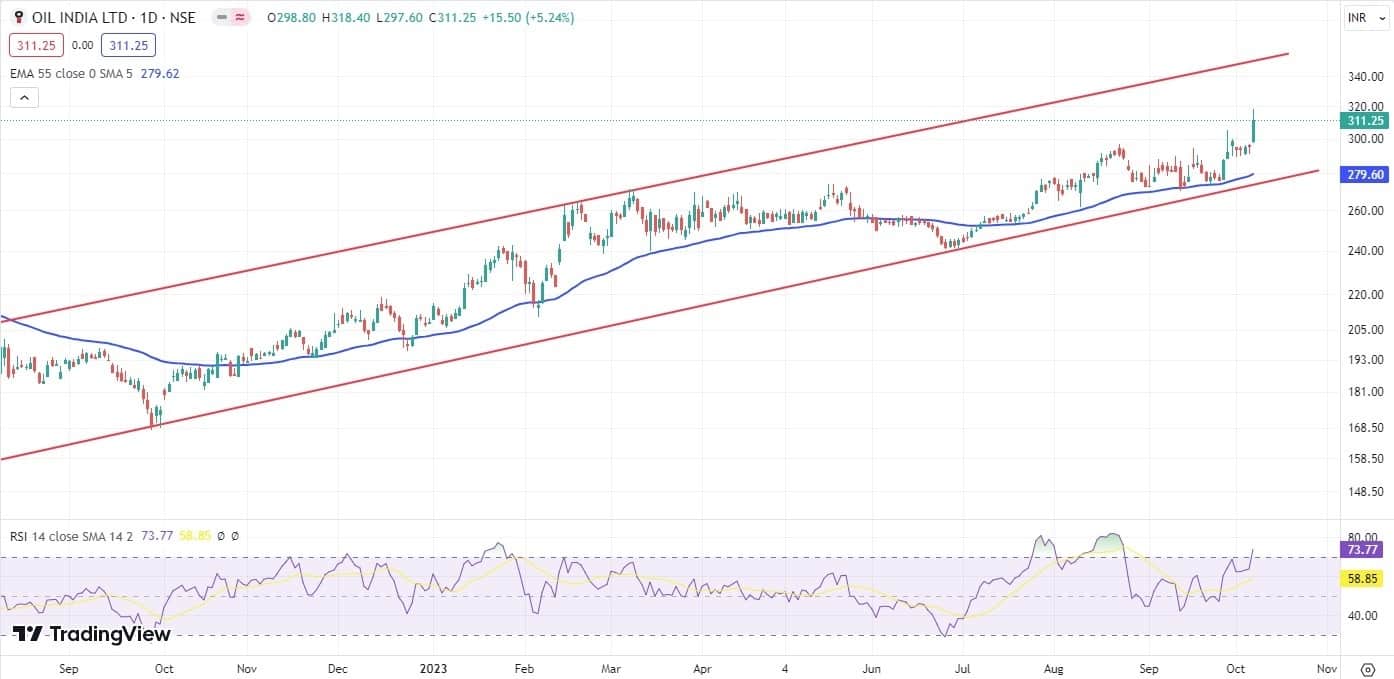The height and width of the screenshot is (679, 1394).
Task: Collapse the indicator legend with chevron button
Action: pyautogui.click(x=24, y=97)
